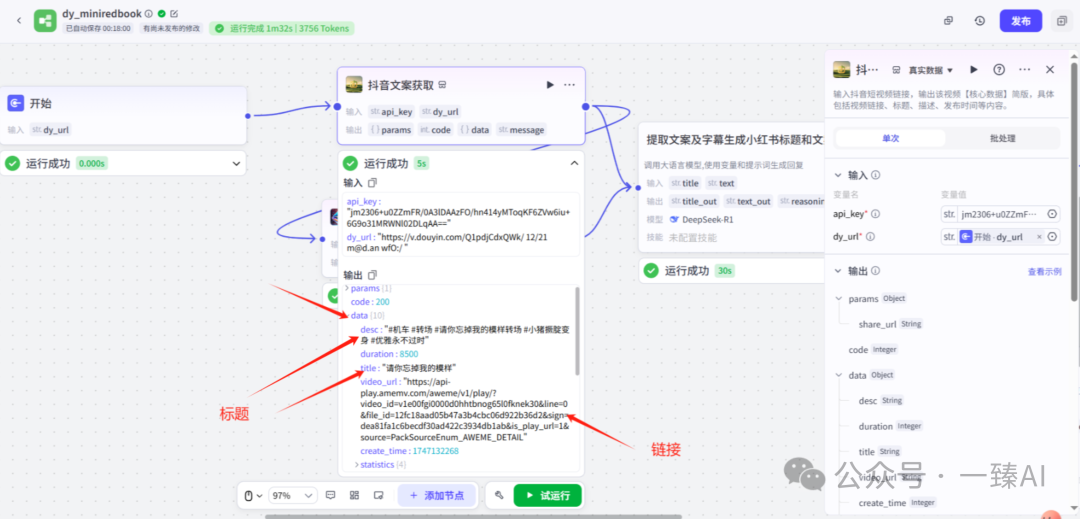Expand the statistics [4] tree row
This screenshot has width=1080, height=519.
(x=357, y=465)
